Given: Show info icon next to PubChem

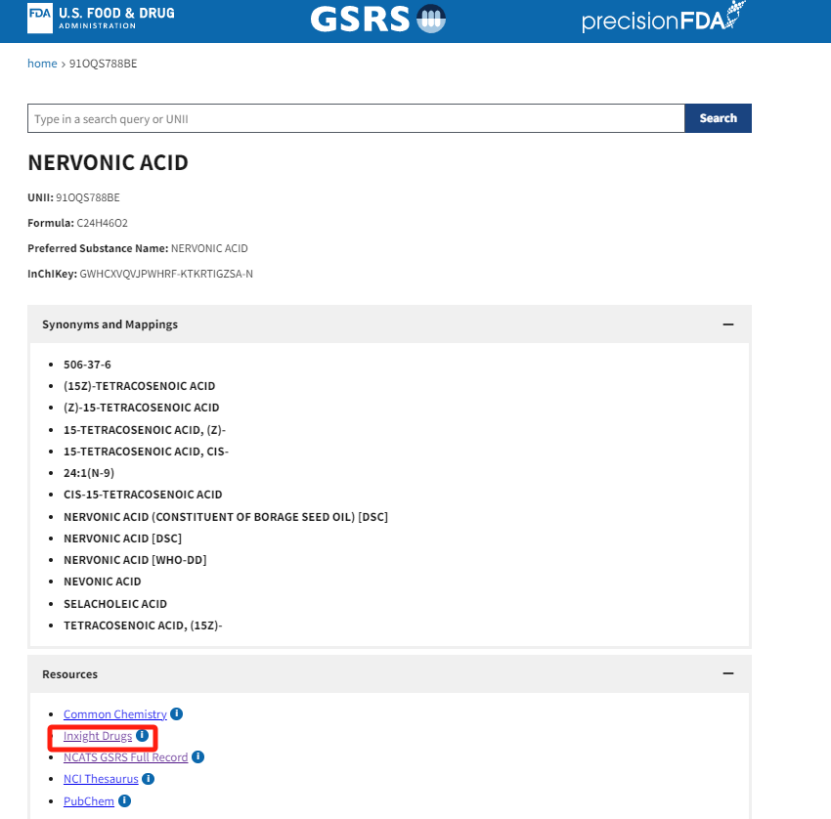Looking at the screenshot, I should click(125, 801).
